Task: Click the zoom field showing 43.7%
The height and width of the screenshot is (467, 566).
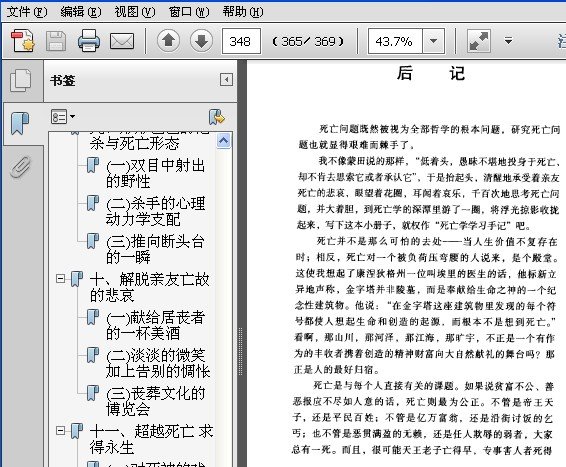Action: (395, 41)
